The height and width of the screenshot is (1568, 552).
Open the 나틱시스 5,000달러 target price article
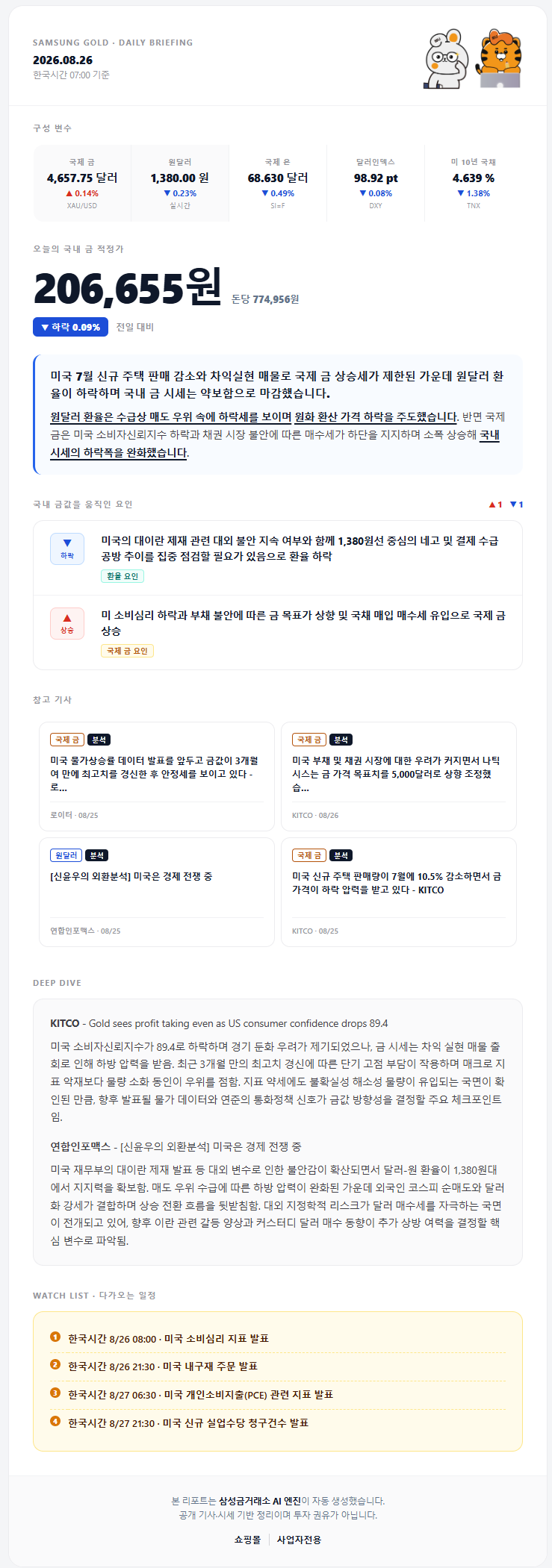click(399, 776)
